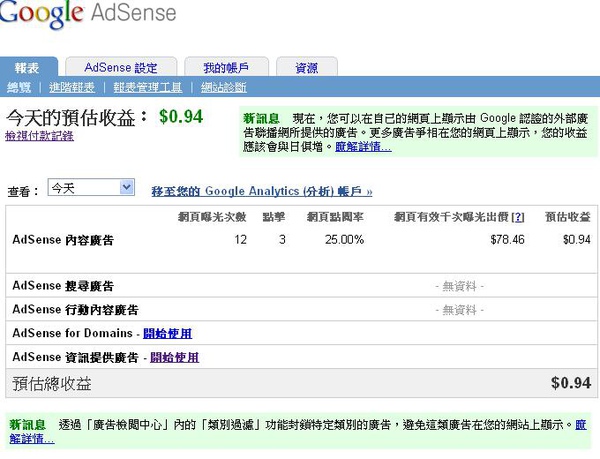The image size is (600, 459).
Task: Click the 12 page impressions value
Action: click(240, 240)
